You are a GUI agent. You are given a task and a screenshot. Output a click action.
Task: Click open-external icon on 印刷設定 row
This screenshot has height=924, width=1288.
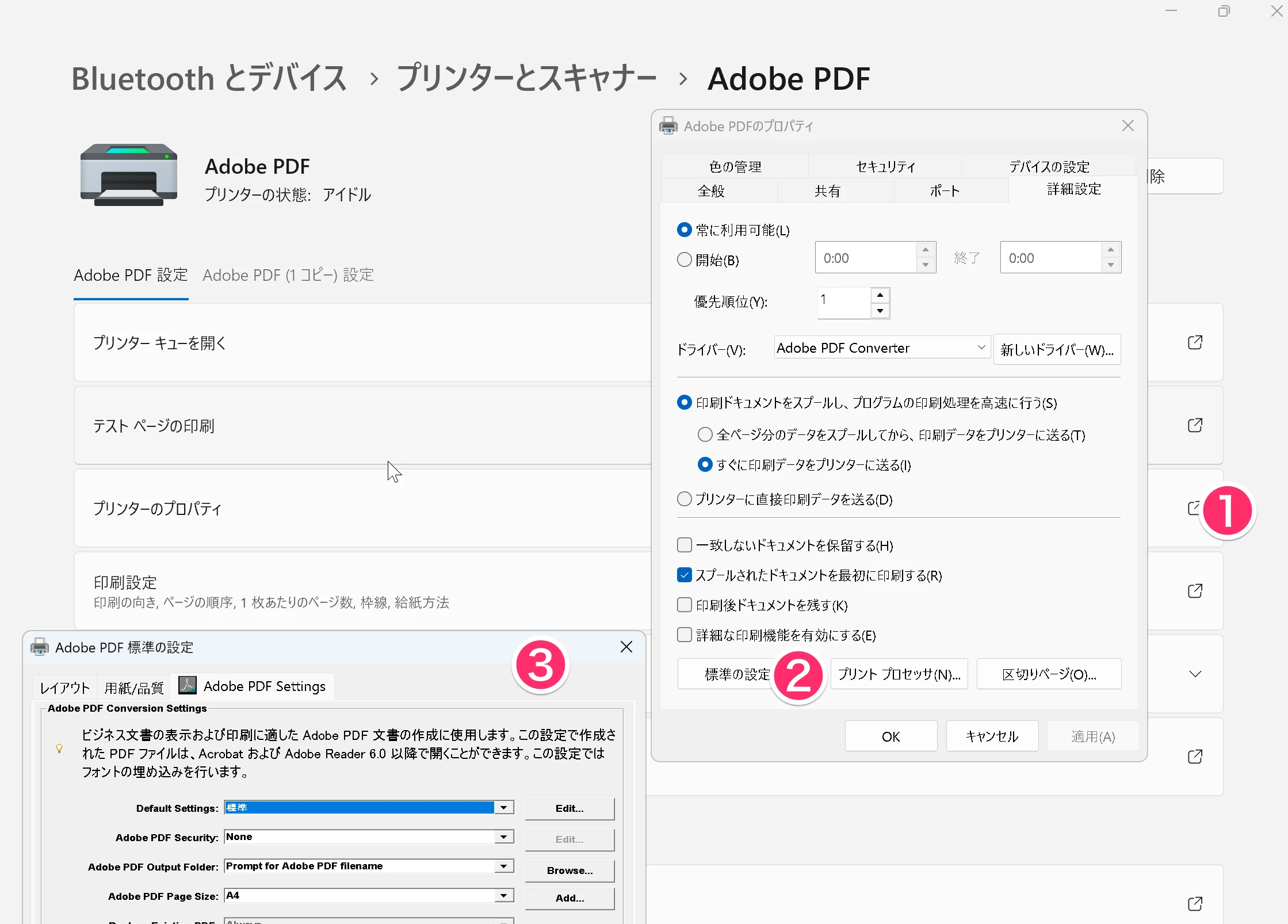[1195, 591]
